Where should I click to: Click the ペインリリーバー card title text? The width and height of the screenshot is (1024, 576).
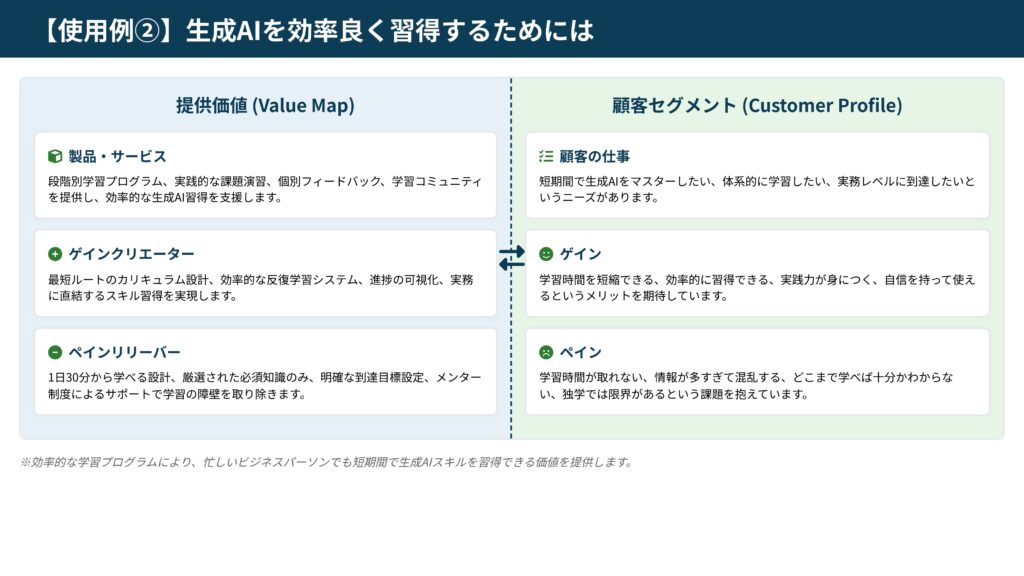124,352
